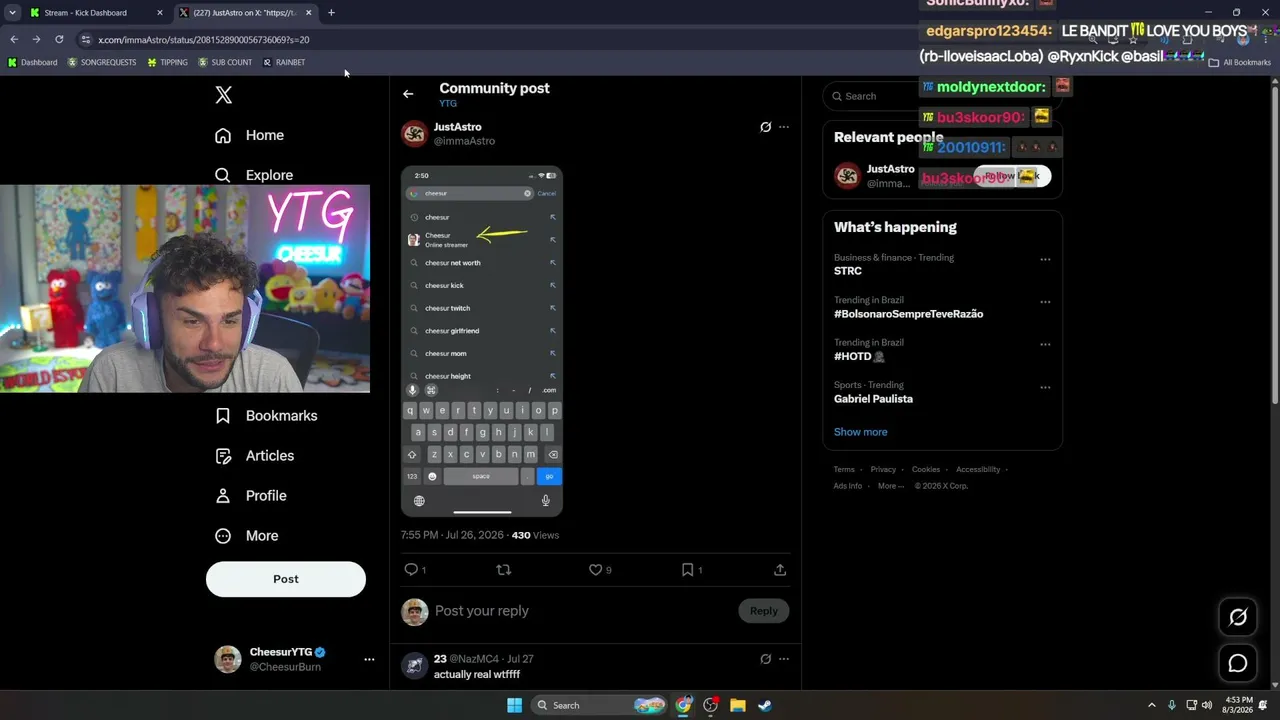Open the phone screenshot image in the post

482,342
